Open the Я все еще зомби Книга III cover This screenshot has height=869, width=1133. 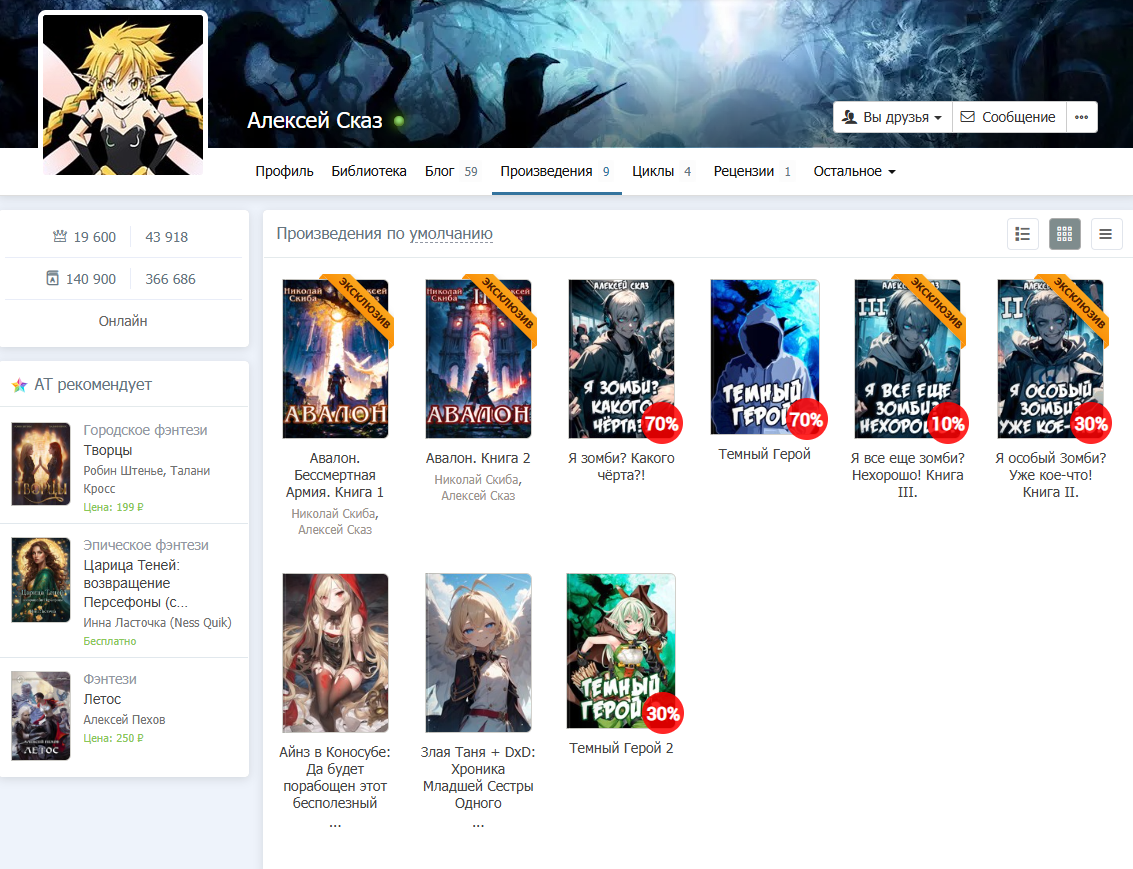(907, 359)
